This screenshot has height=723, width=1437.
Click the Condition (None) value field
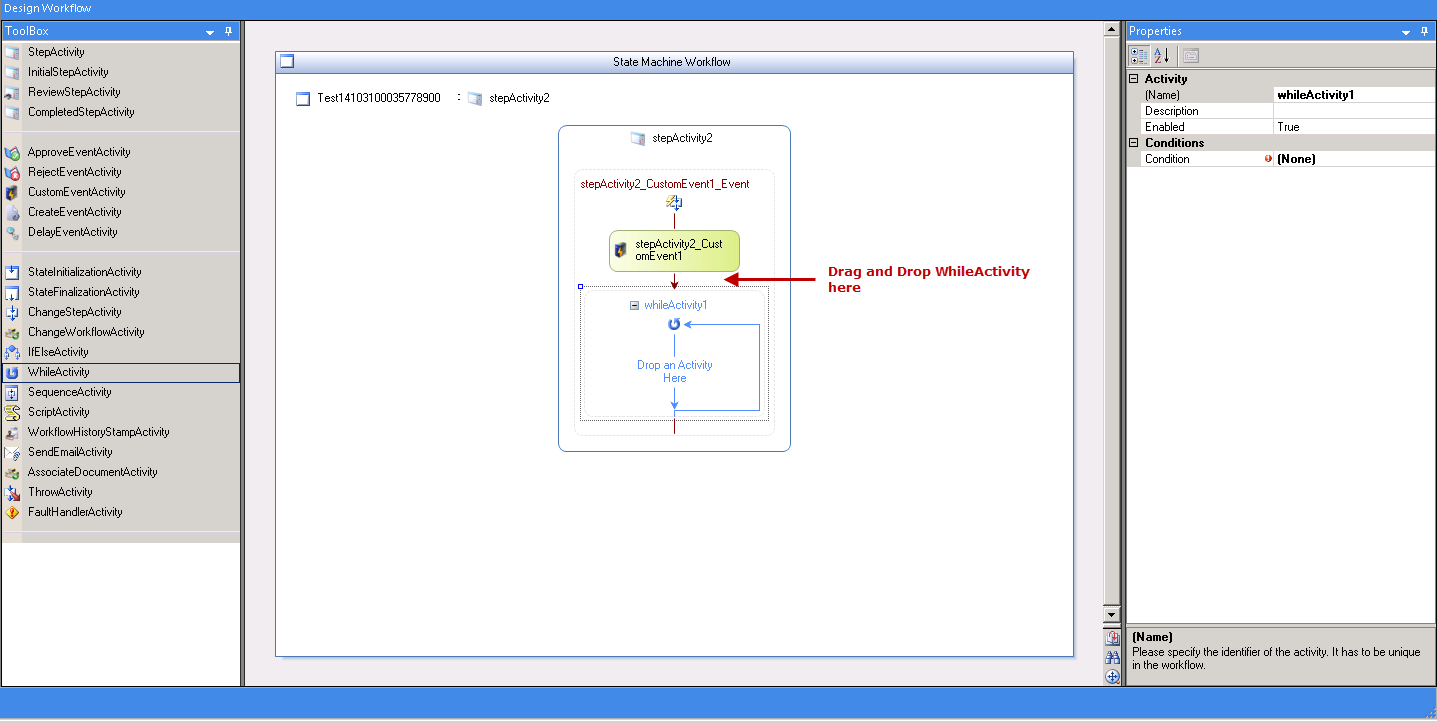point(1354,159)
